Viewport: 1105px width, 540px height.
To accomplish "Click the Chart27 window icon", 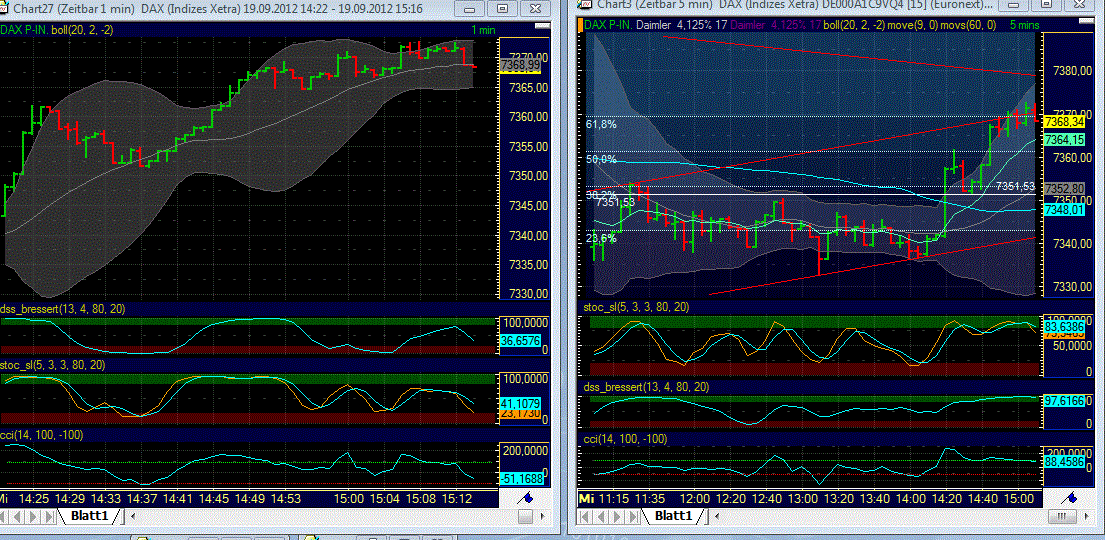I will click(5, 8).
